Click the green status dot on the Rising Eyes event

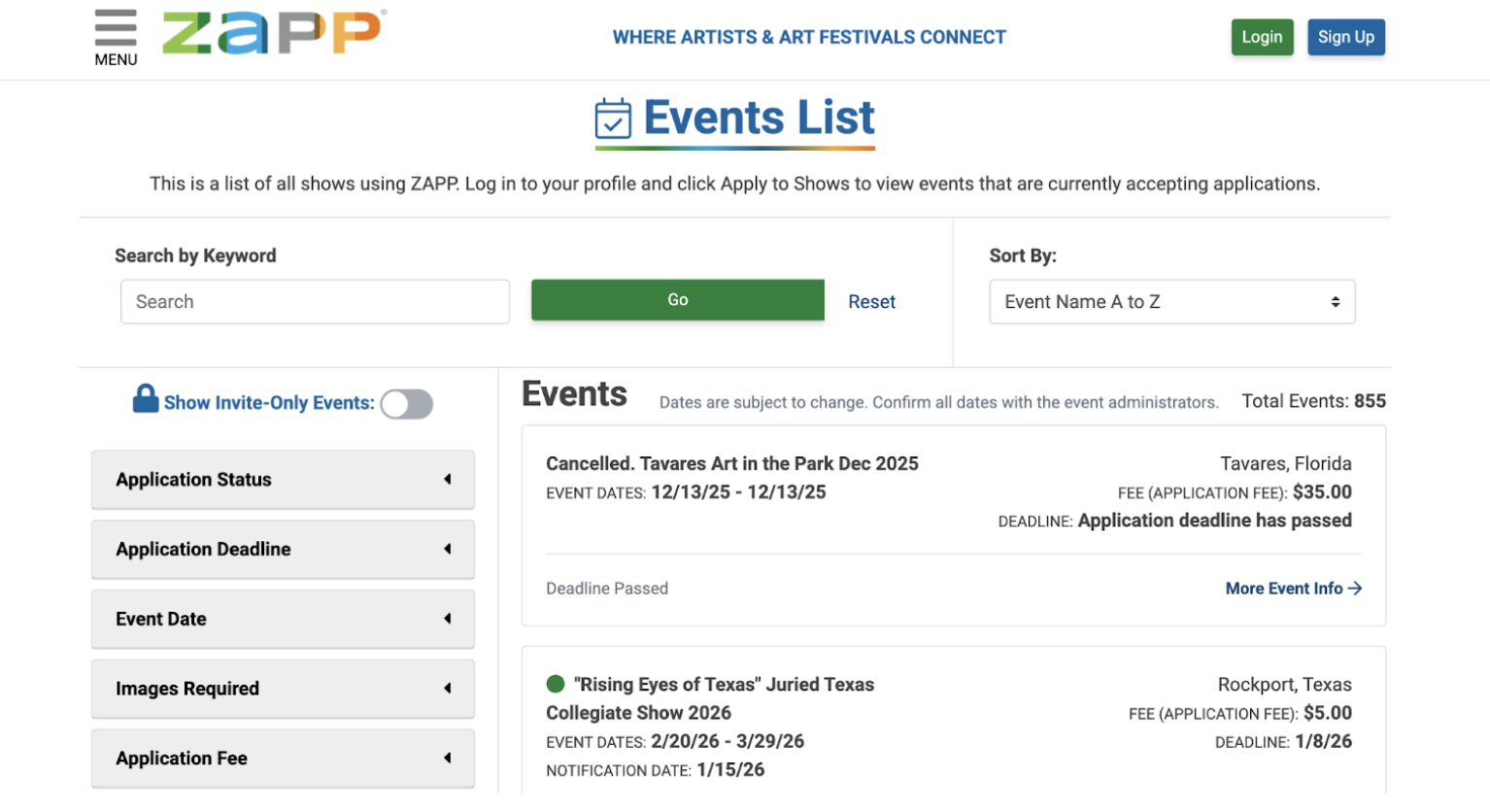point(555,684)
